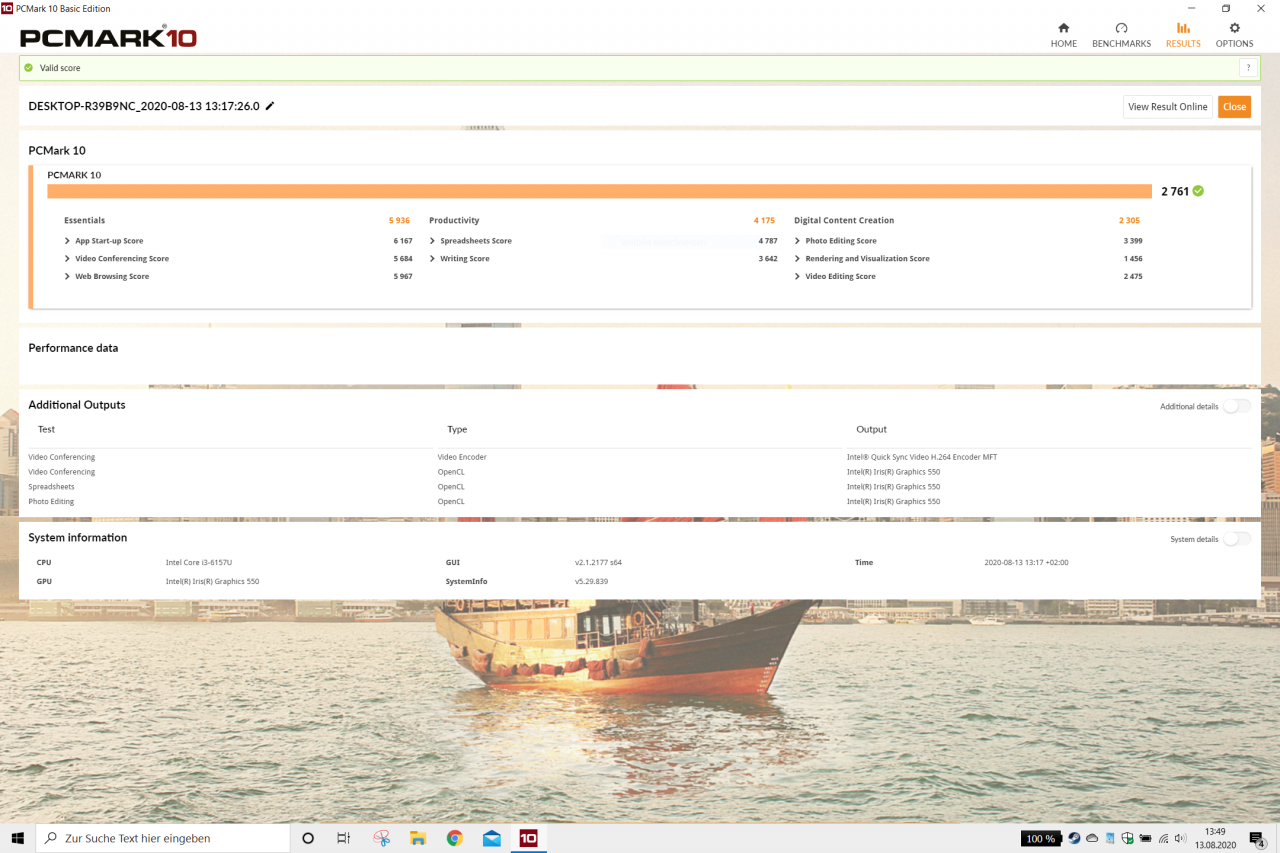
Task: Launch the Snip tool icon on taskbar
Action: [x=381, y=838]
